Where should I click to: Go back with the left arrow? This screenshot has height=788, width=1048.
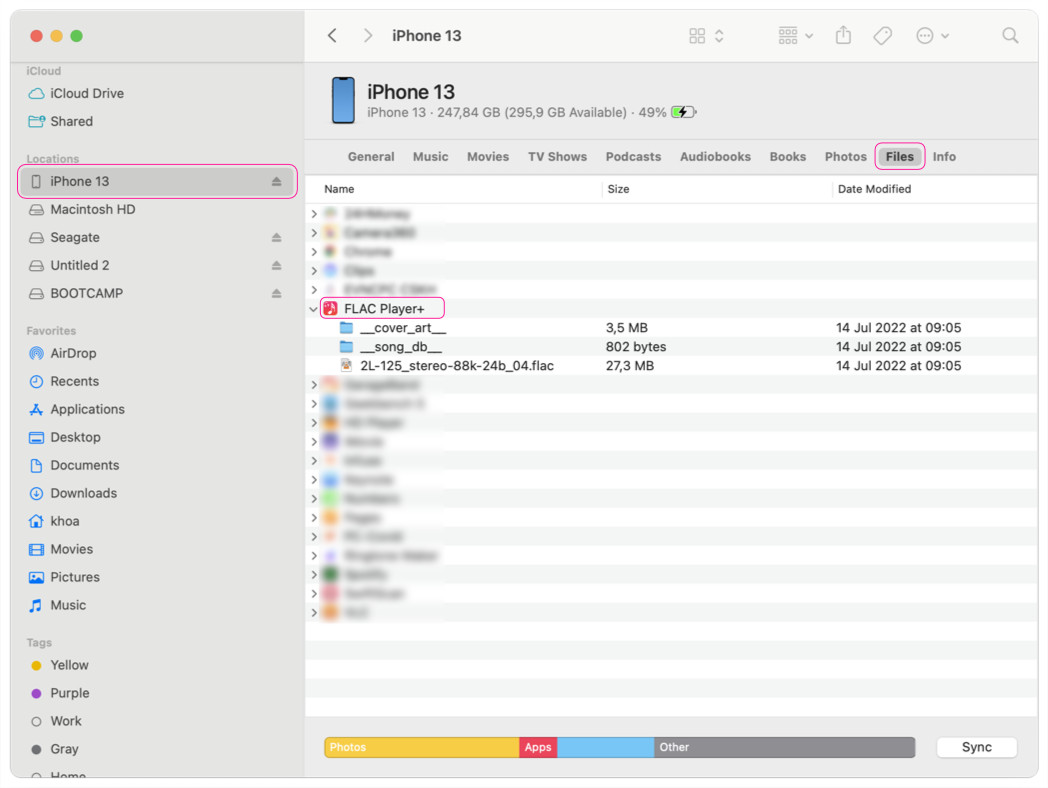[333, 36]
